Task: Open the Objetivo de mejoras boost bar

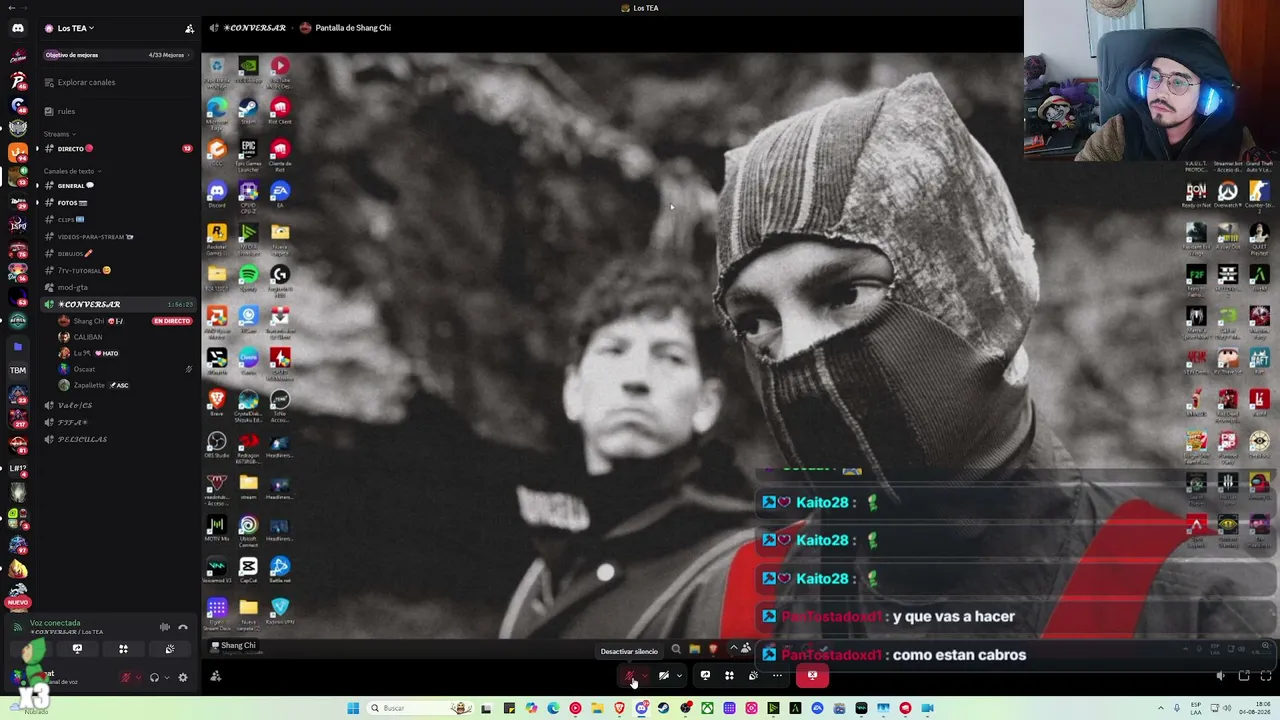Action: [x=117, y=55]
